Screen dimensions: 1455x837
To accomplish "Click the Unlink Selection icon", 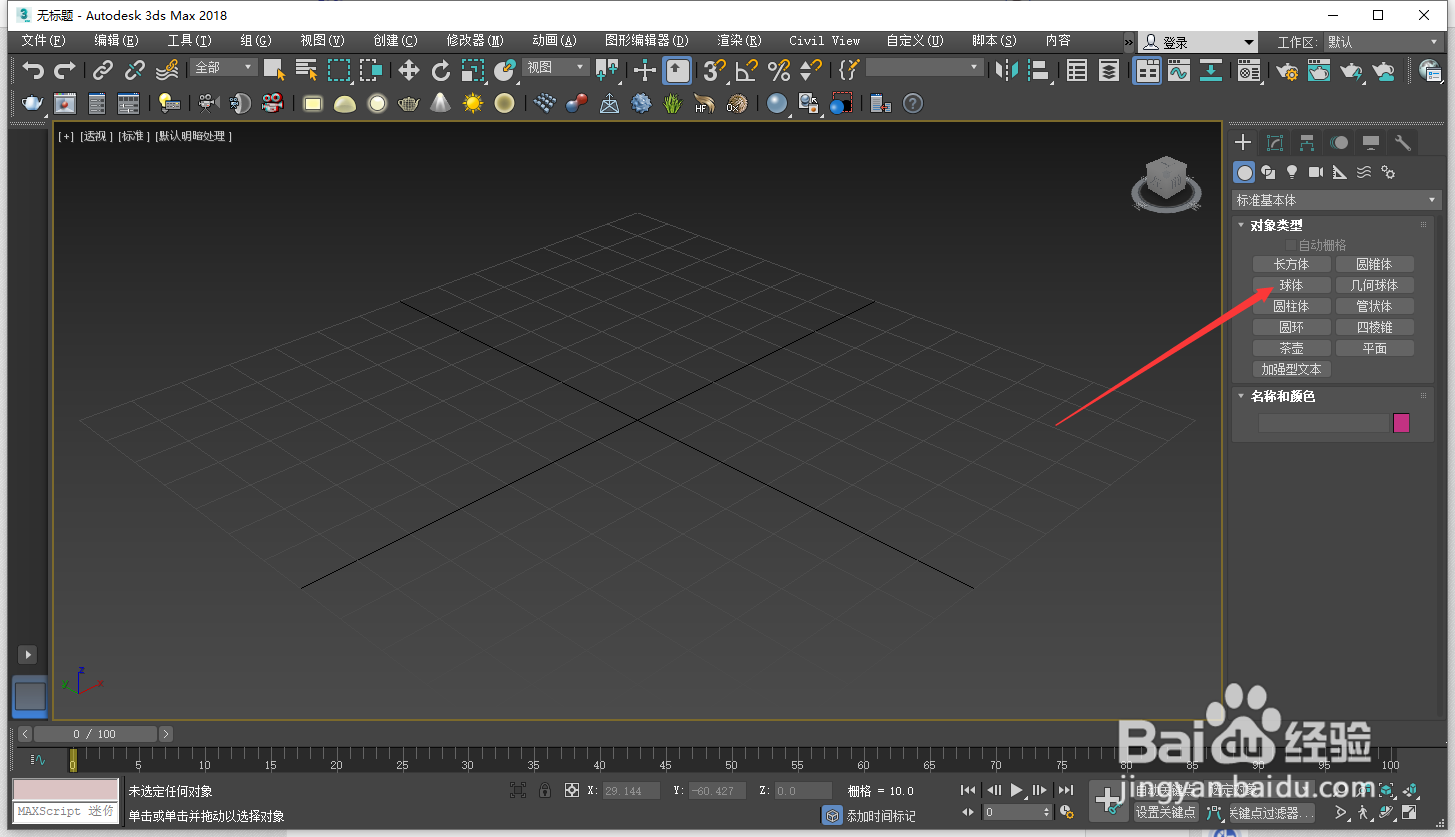I will (135, 70).
